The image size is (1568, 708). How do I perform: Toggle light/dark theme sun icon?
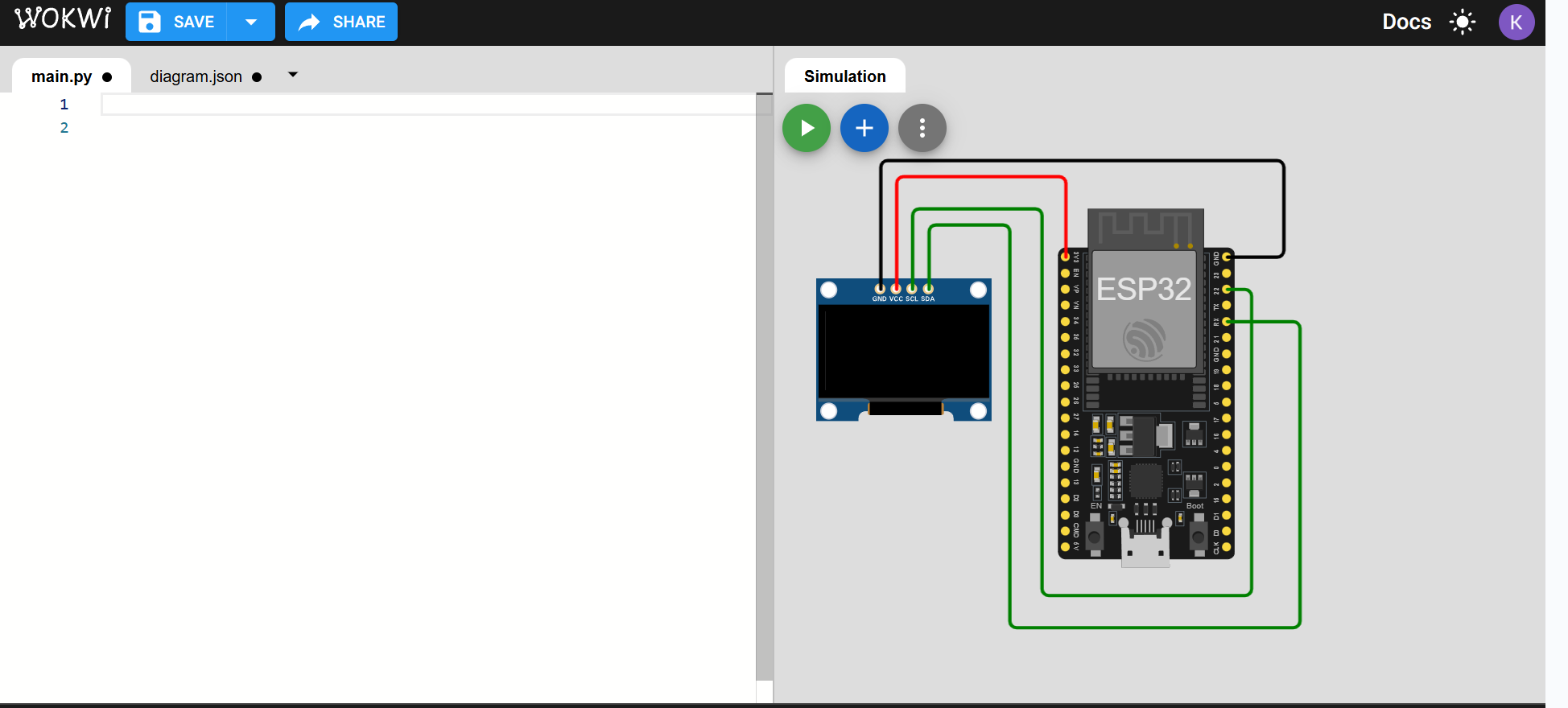coord(1463,22)
